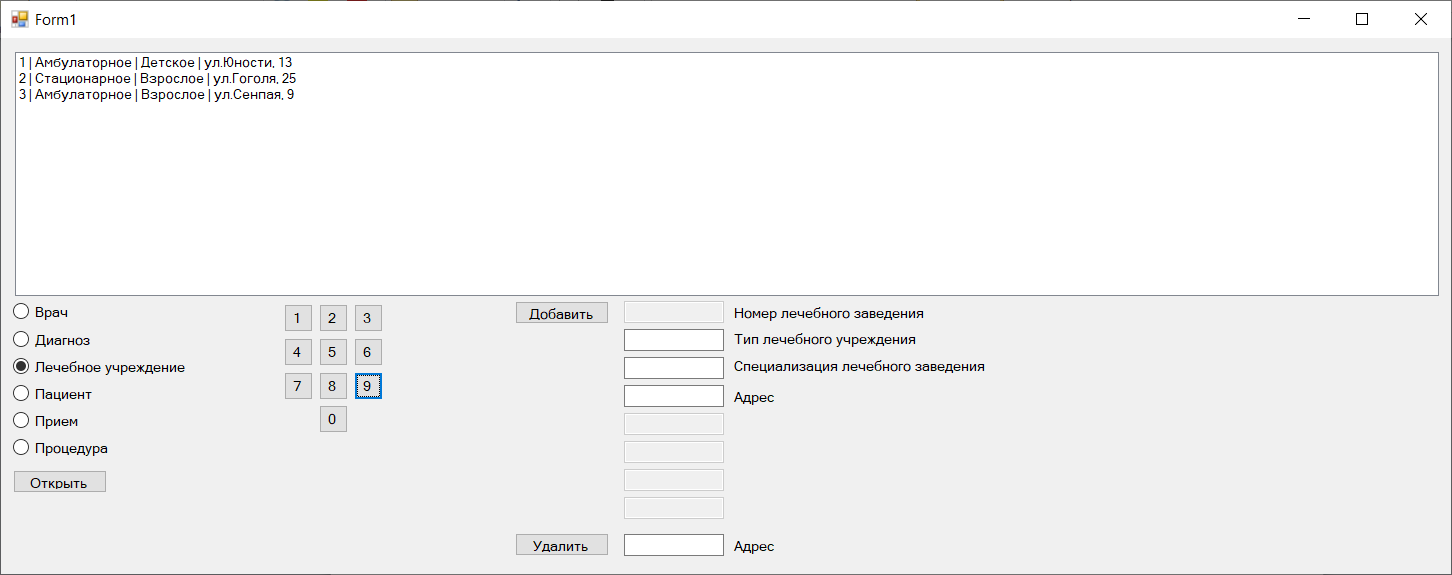1452x575 pixels.
Task: Click keypad digit 1
Action: [x=298, y=319]
